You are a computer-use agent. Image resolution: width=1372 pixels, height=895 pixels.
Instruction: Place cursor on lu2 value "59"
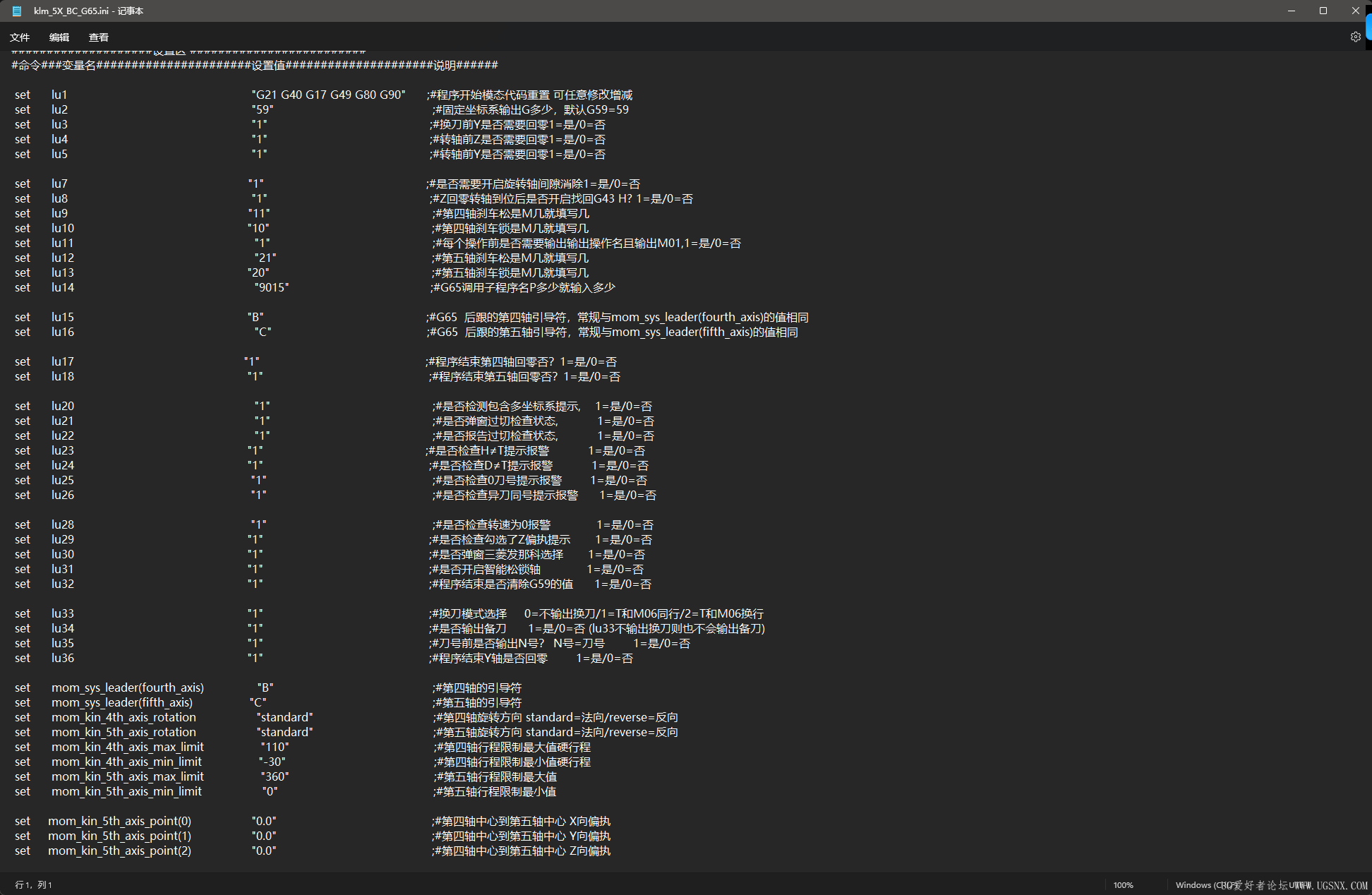pyautogui.click(x=263, y=109)
